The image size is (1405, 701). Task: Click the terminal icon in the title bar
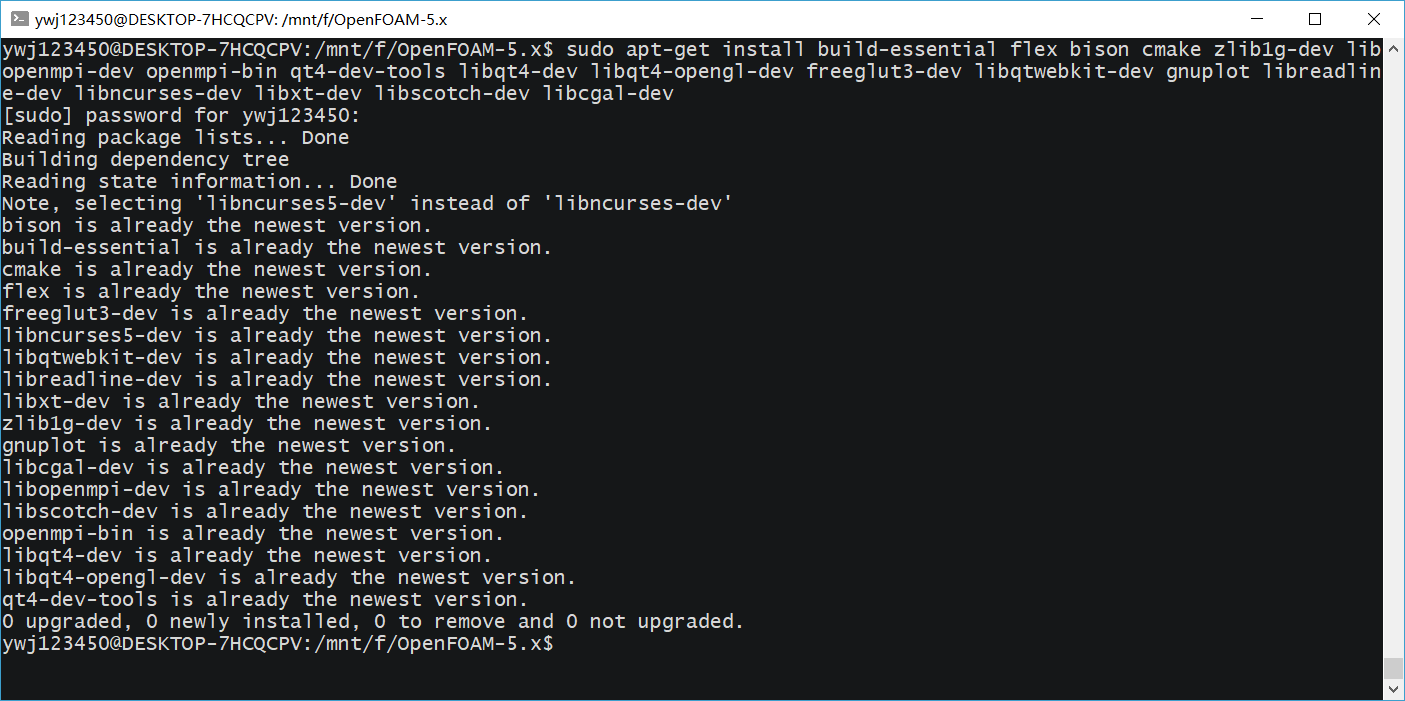[17, 19]
